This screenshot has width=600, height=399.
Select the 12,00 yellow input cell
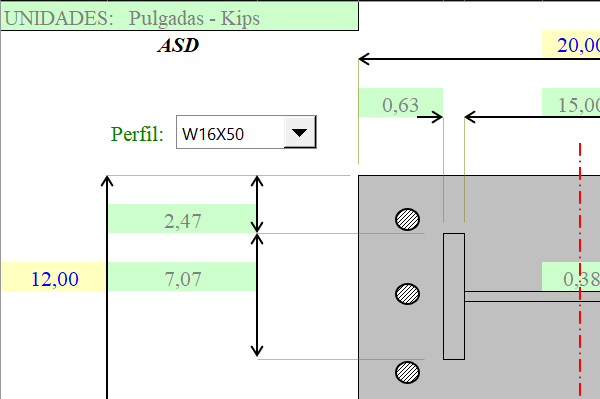click(54, 277)
